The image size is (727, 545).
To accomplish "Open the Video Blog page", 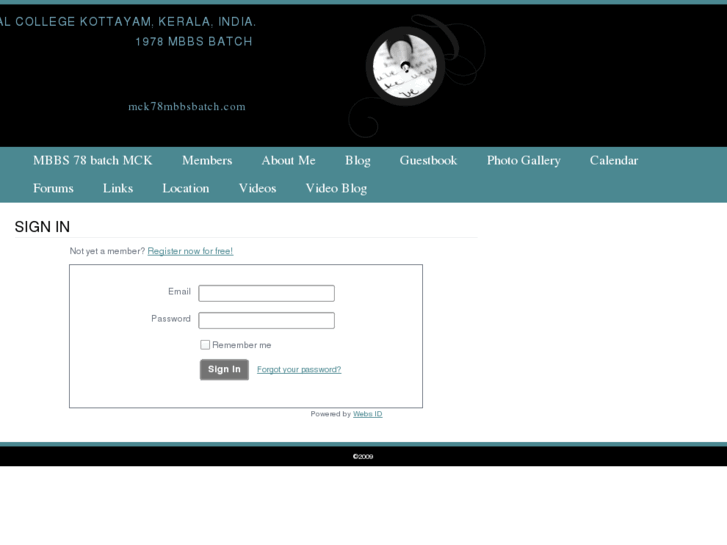I will [x=336, y=189].
